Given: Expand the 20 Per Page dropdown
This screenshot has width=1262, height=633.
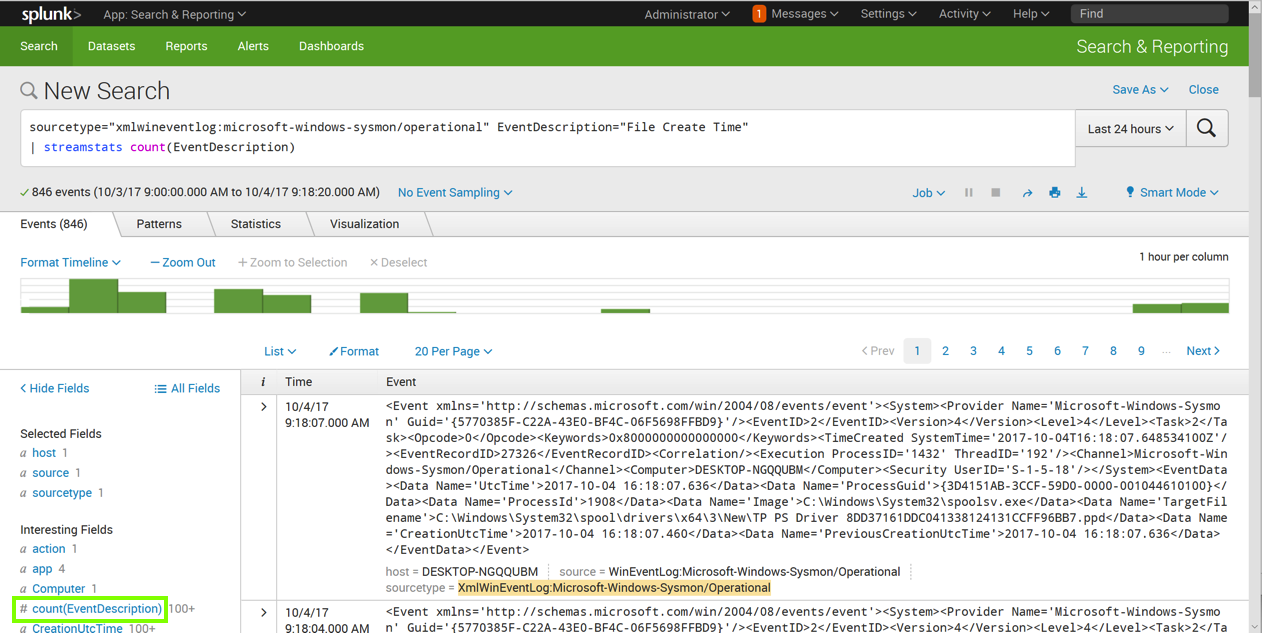Looking at the screenshot, I should 453,351.
